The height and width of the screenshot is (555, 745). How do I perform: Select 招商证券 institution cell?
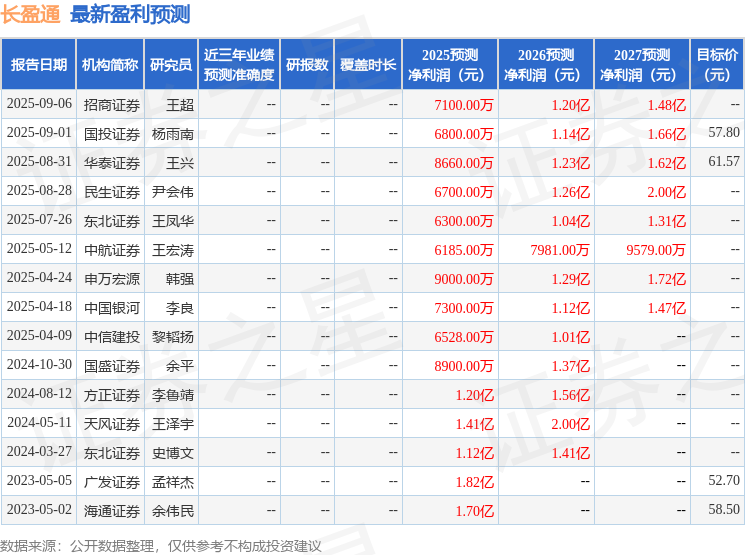[x=112, y=105]
